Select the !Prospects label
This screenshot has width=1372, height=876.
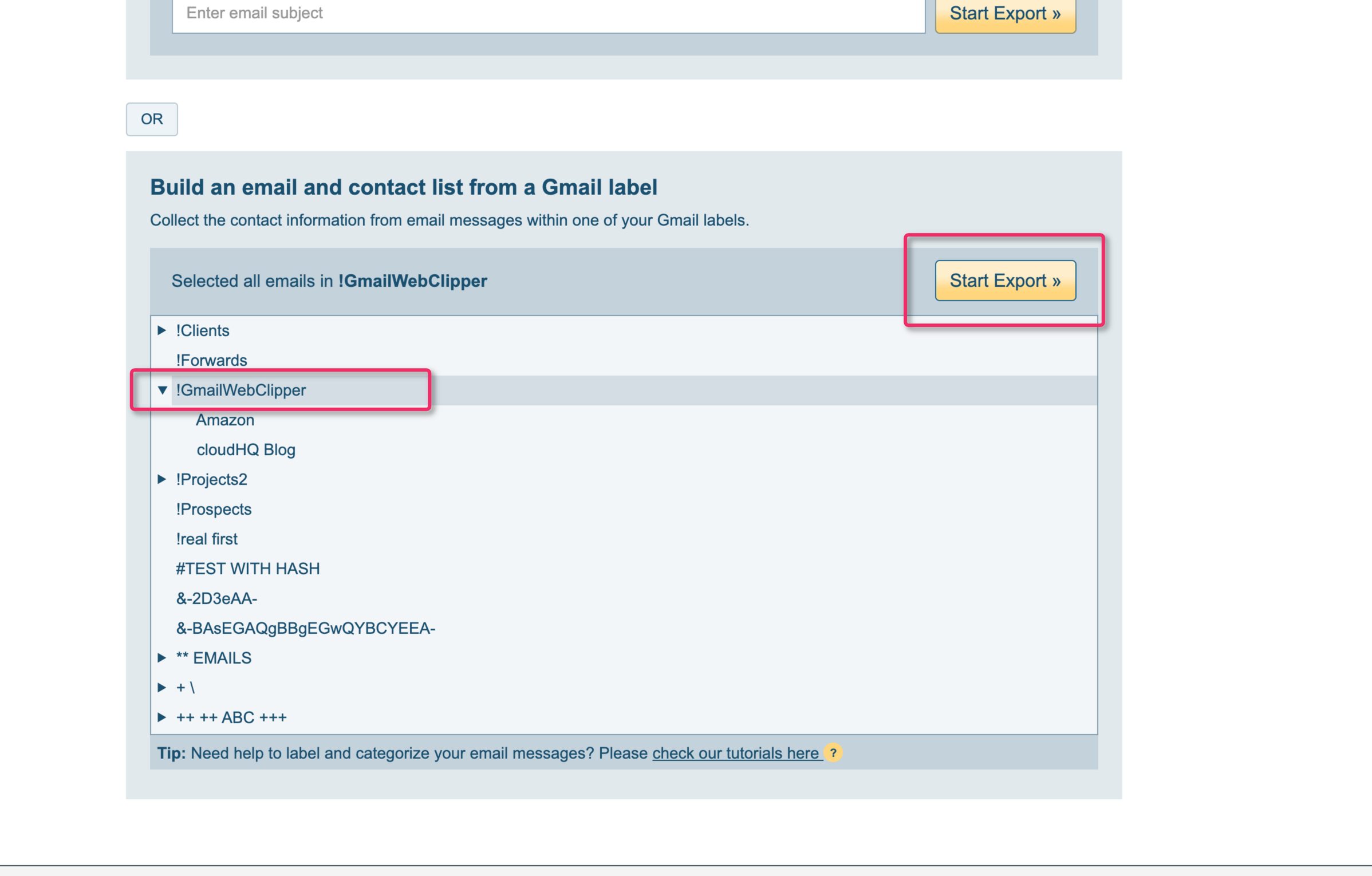214,509
